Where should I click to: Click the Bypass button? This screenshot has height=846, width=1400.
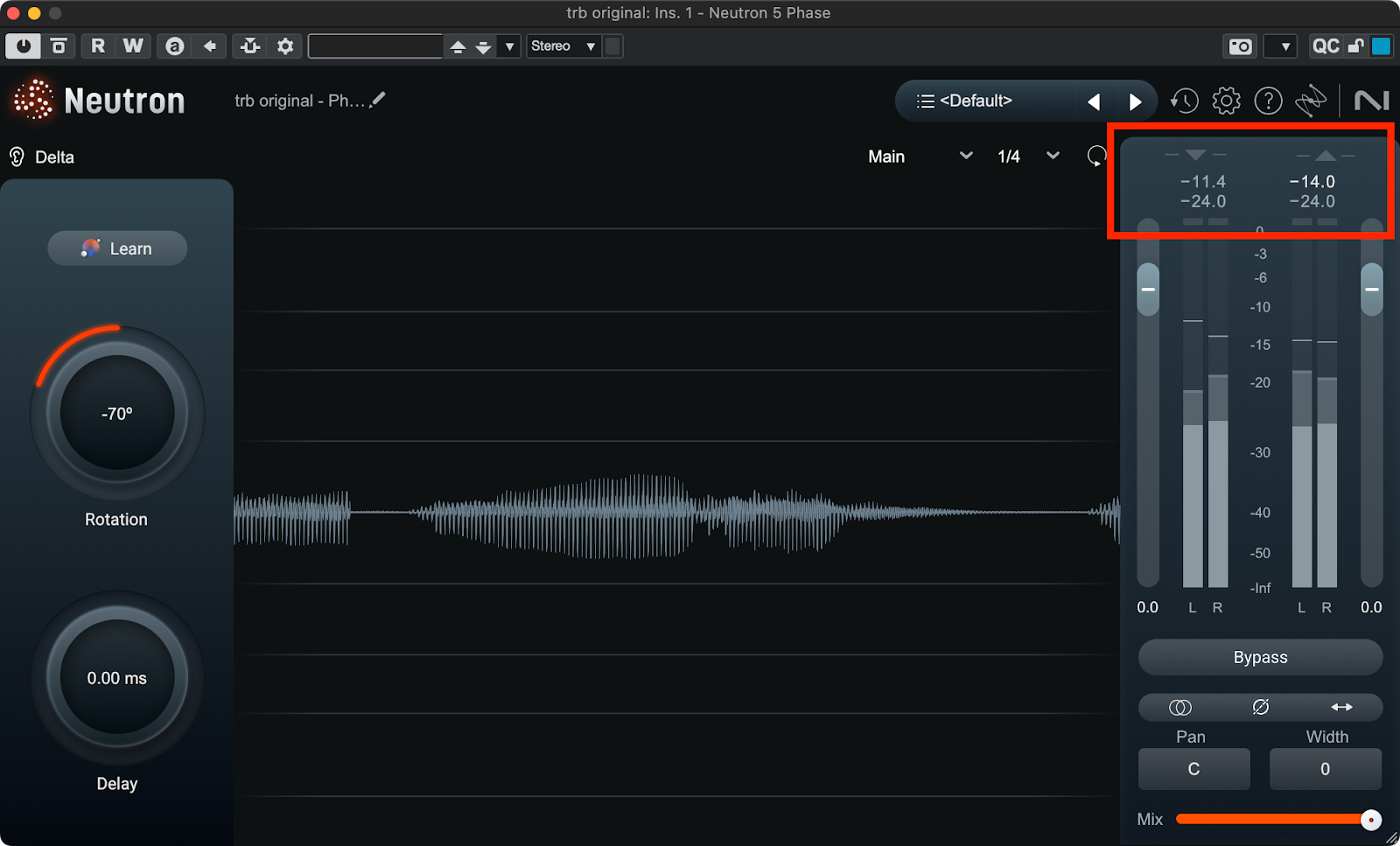(1260, 657)
